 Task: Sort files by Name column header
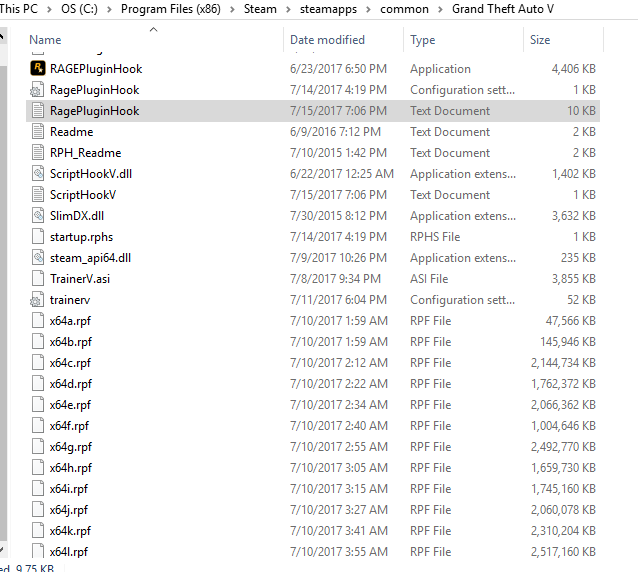tap(45, 40)
